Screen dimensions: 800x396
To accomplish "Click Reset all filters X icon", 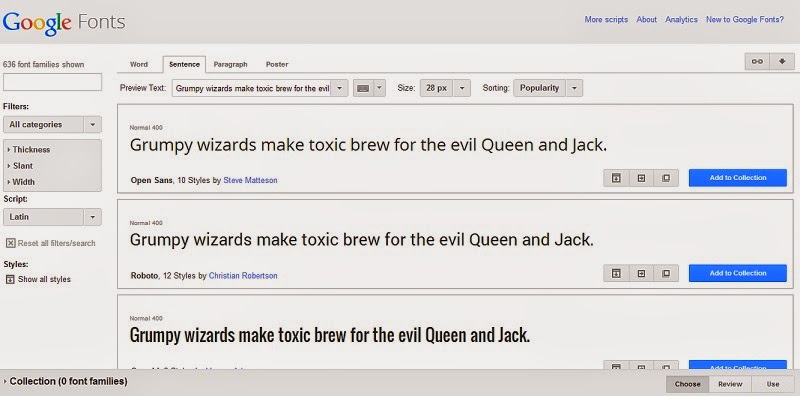I will click(11, 243).
